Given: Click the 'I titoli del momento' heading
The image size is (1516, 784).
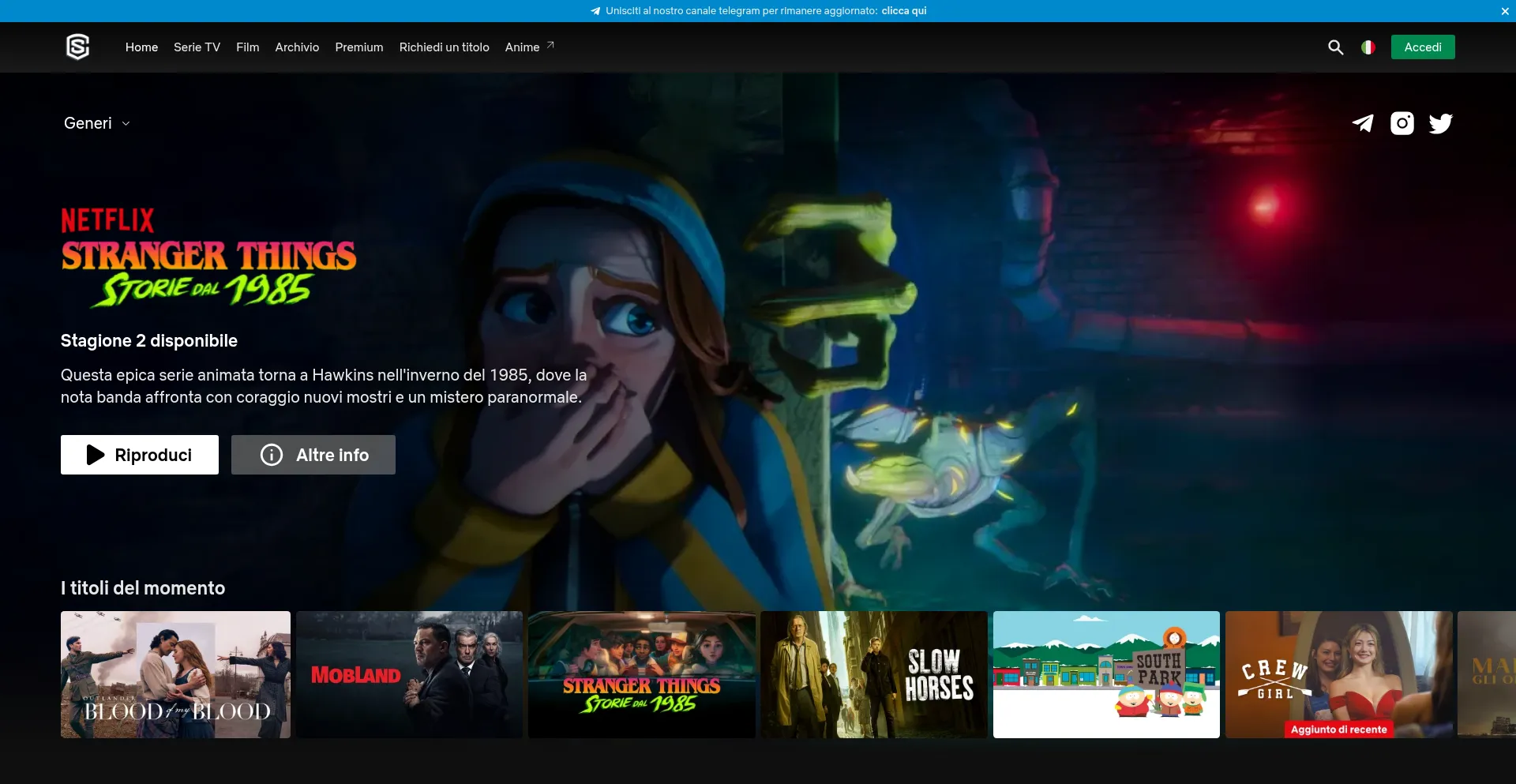Looking at the screenshot, I should [143, 588].
